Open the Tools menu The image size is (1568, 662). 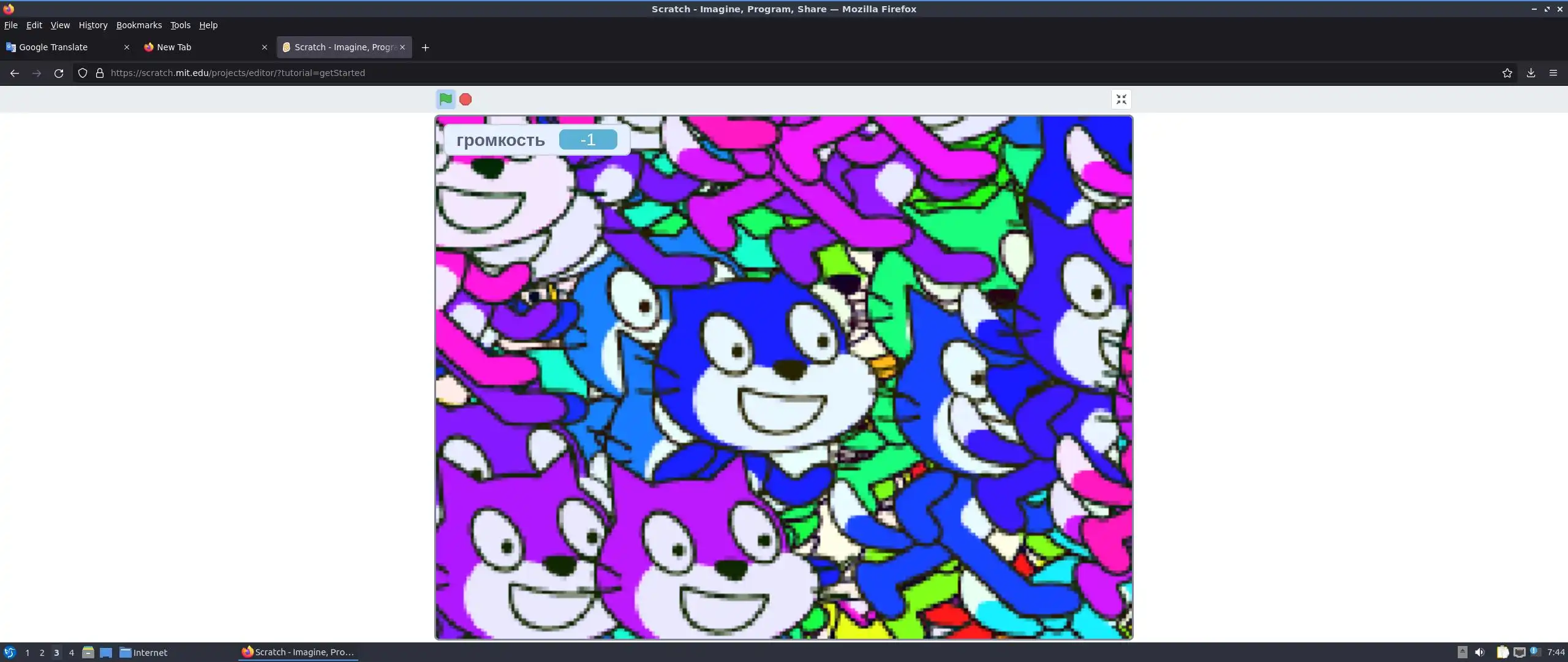tap(180, 25)
